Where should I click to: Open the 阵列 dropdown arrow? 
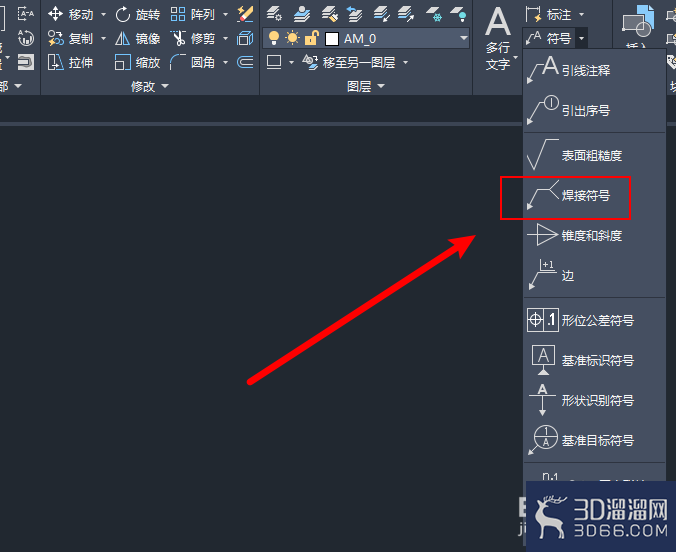click(x=225, y=15)
